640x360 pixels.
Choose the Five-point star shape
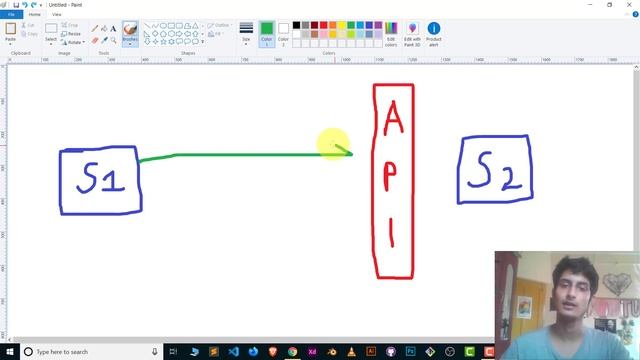click(x=163, y=42)
